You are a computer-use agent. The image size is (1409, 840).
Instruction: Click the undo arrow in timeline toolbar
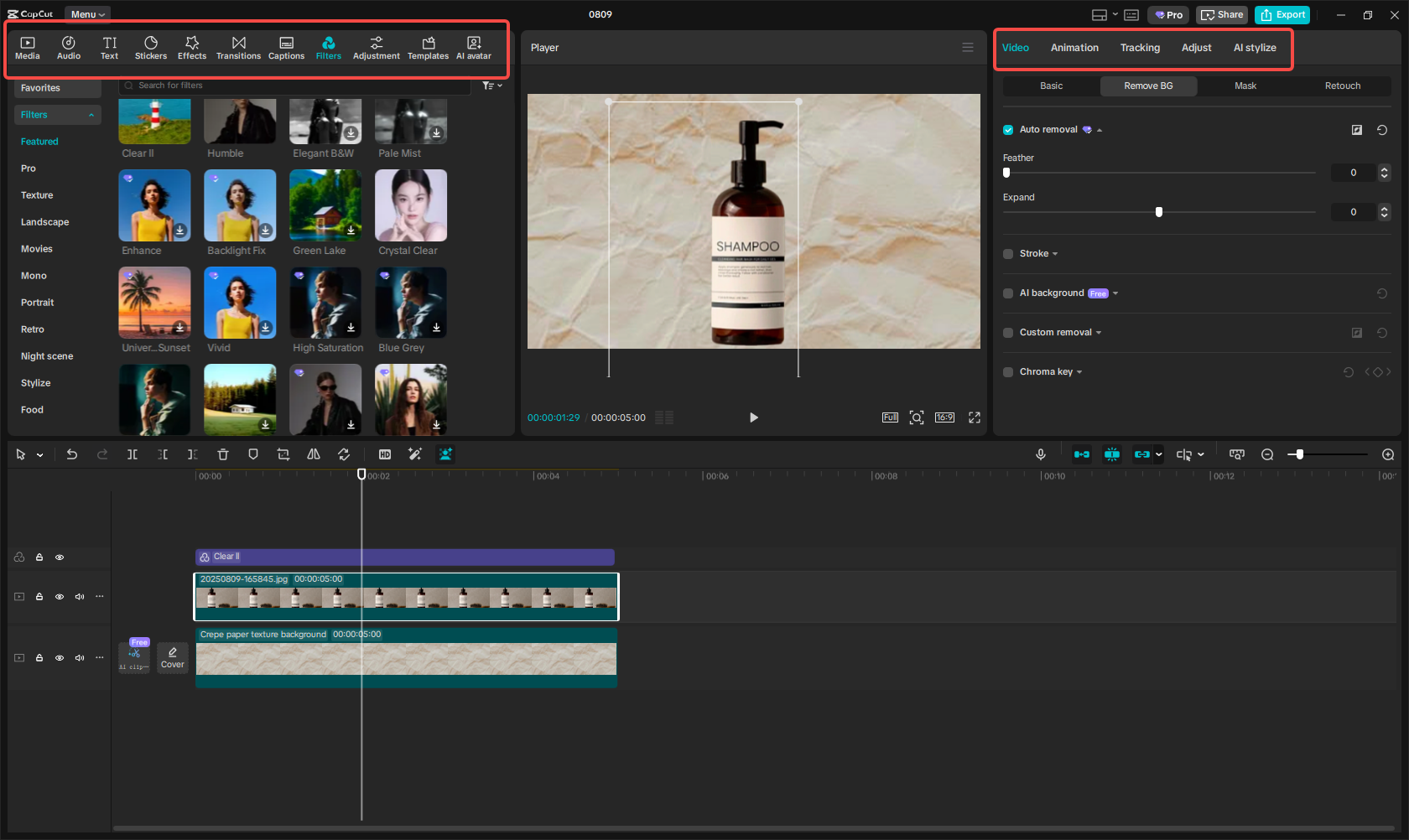(72, 454)
